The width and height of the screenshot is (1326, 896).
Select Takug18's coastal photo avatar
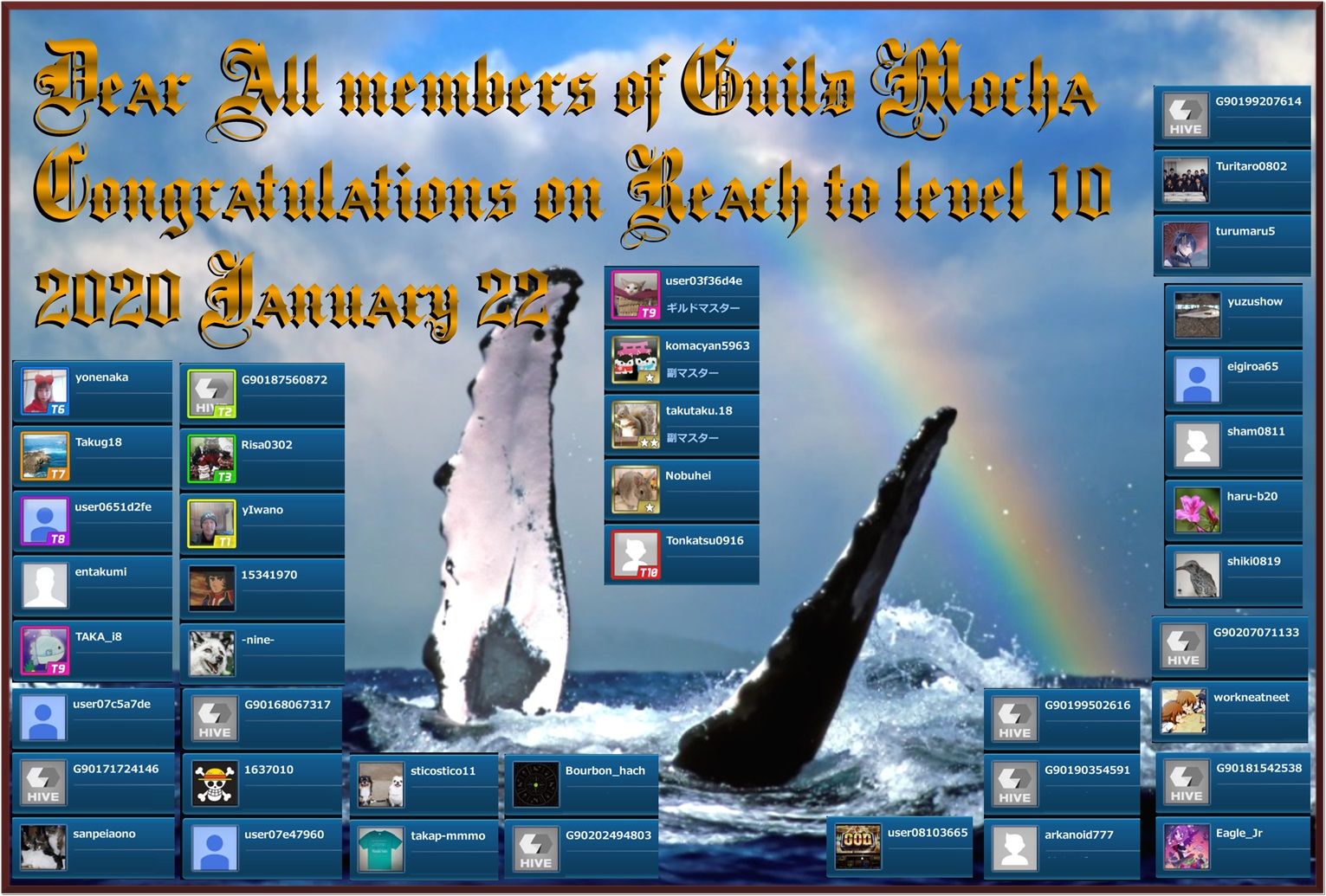pos(45,457)
